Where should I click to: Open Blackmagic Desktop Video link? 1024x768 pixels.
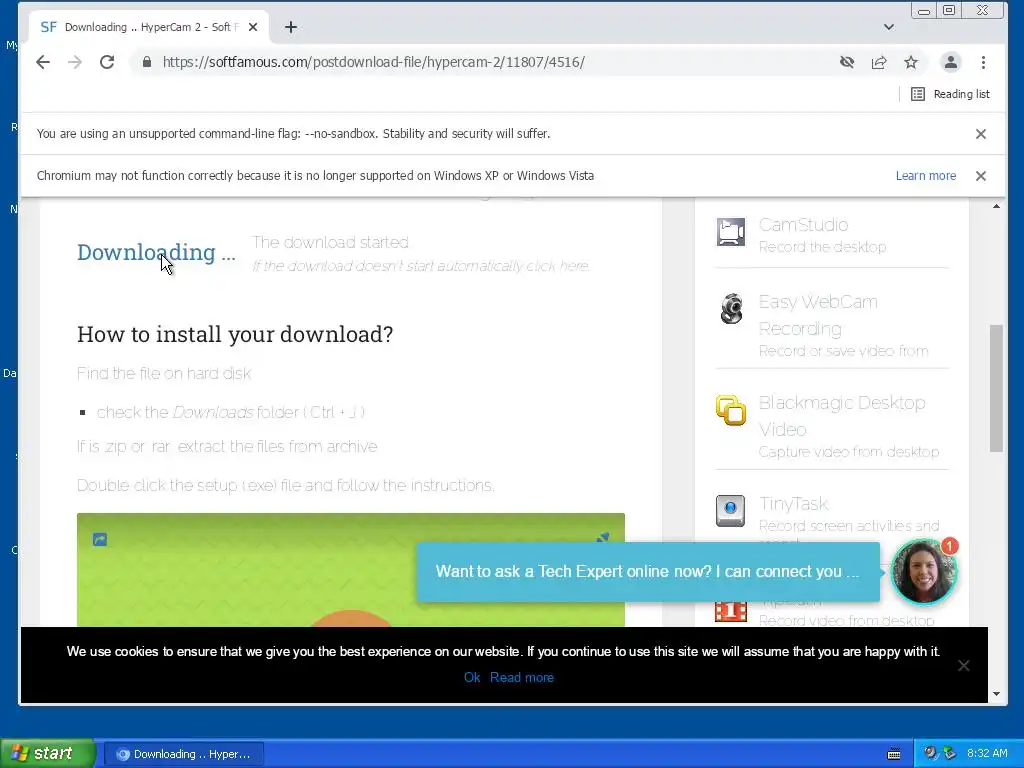pos(842,416)
